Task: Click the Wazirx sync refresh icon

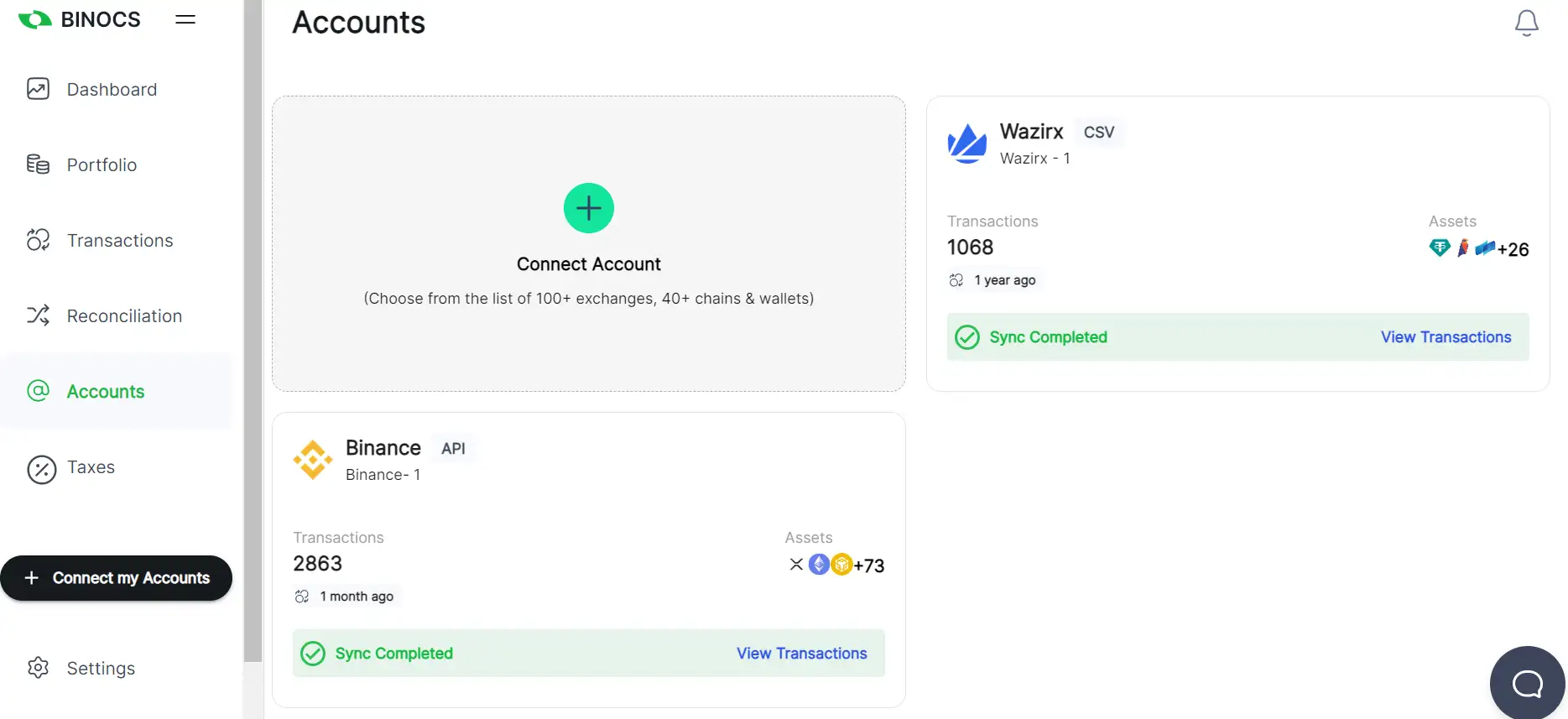Action: [x=956, y=280]
